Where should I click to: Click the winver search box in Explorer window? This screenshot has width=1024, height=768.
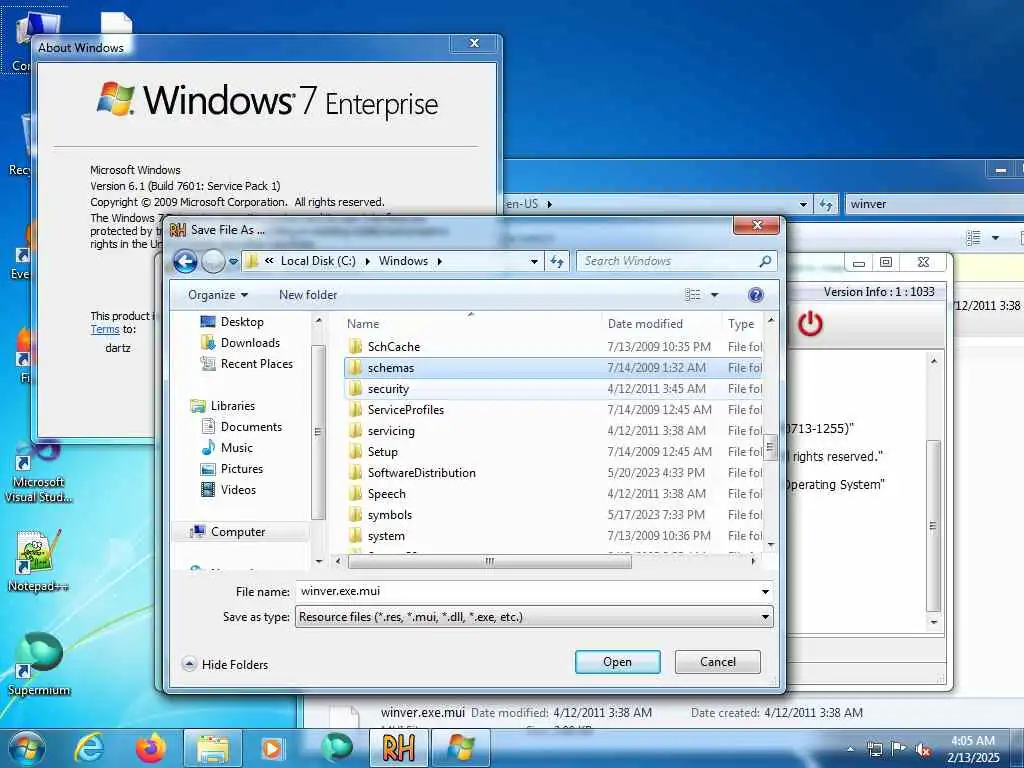(x=934, y=204)
